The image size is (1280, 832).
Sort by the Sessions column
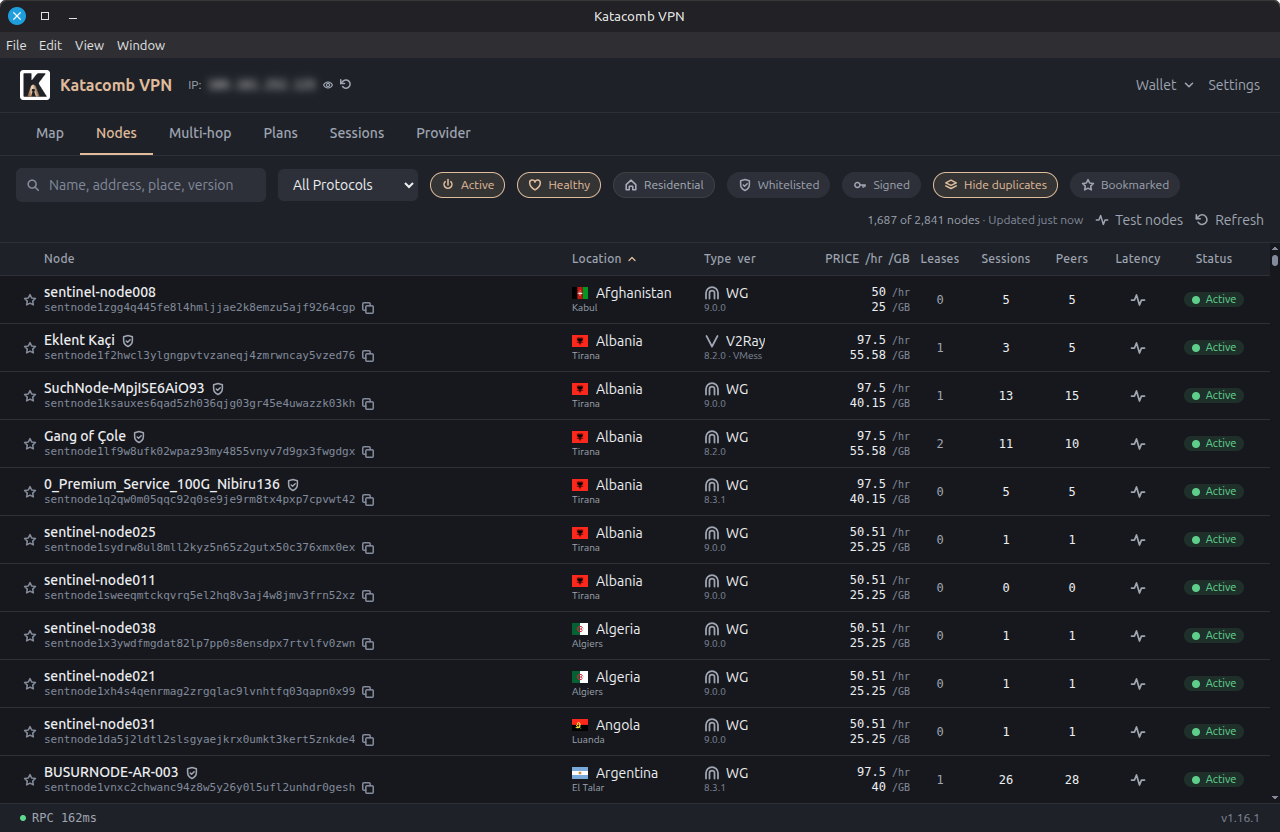[1006, 259]
